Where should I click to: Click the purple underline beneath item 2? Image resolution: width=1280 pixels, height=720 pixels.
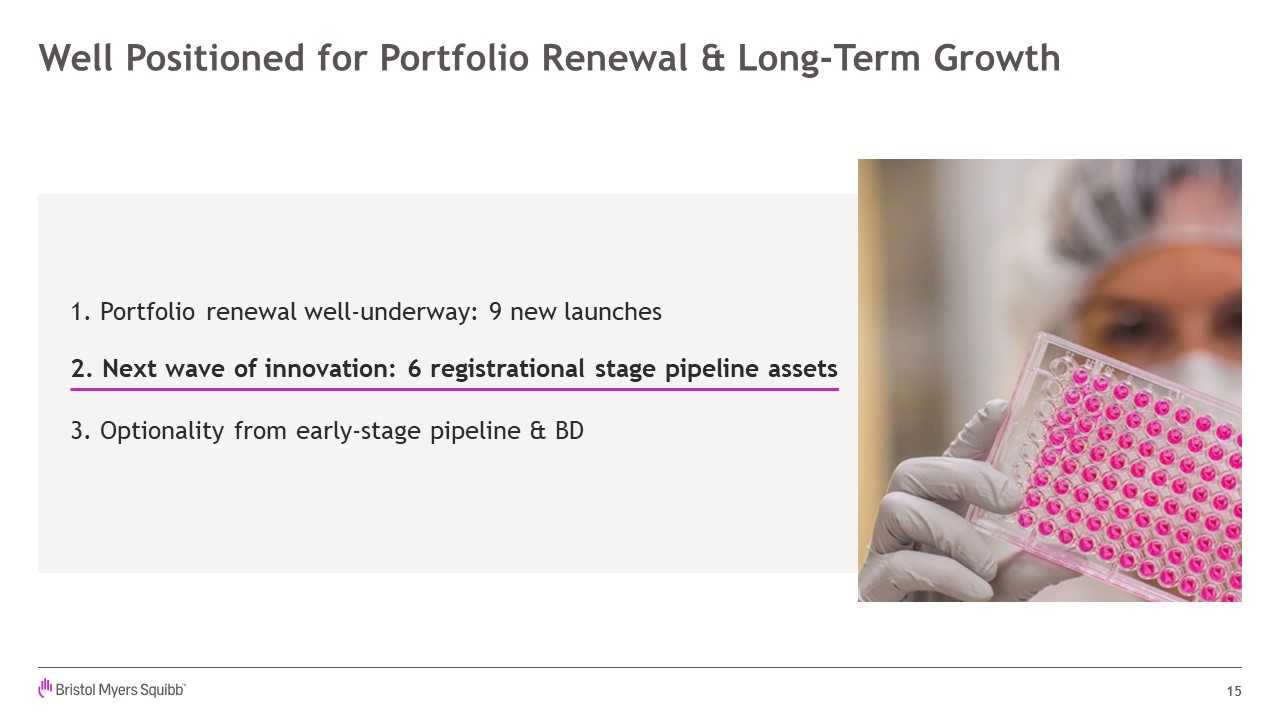[454, 388]
